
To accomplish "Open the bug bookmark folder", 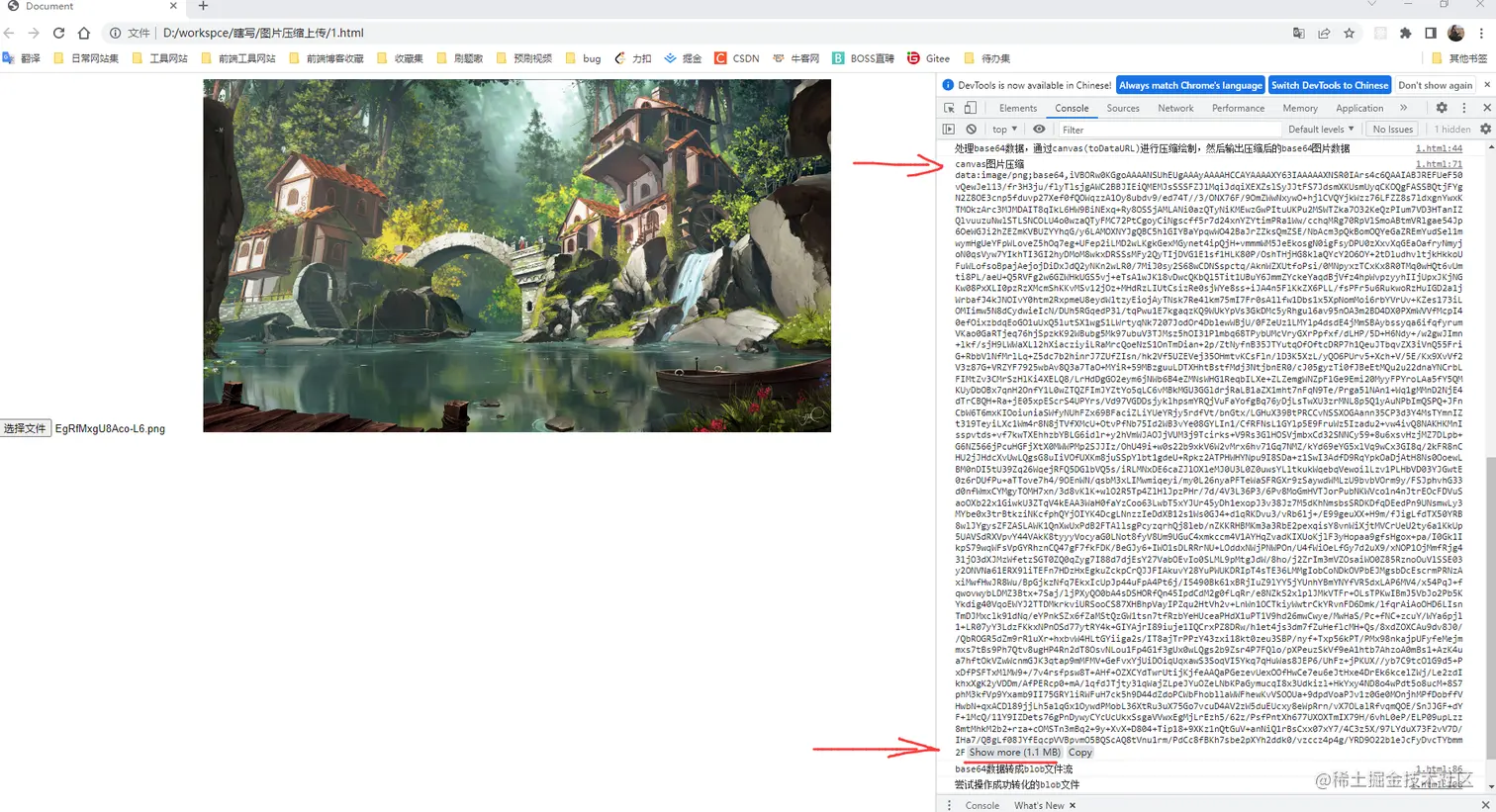I will point(583,58).
